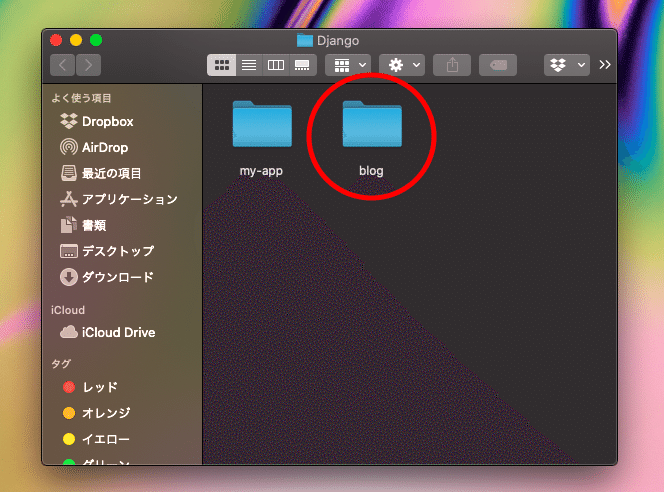Click the iCloud sidebar section heading
This screenshot has width=664, height=492.
point(68,310)
